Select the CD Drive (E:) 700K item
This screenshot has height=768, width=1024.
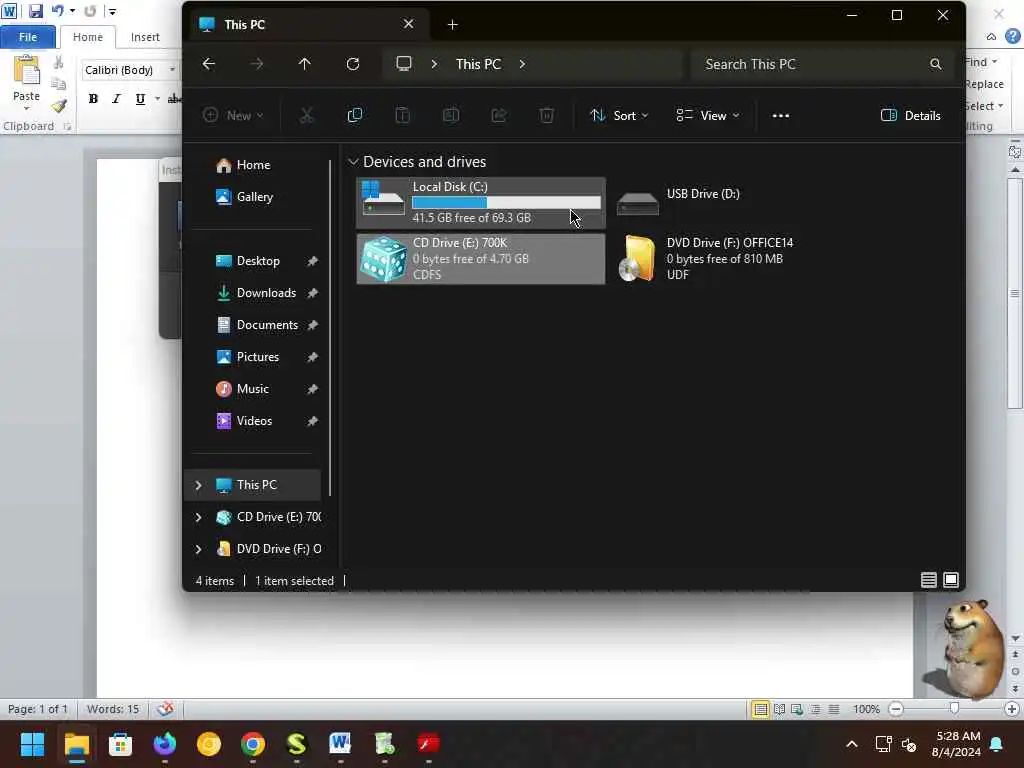pos(481,259)
